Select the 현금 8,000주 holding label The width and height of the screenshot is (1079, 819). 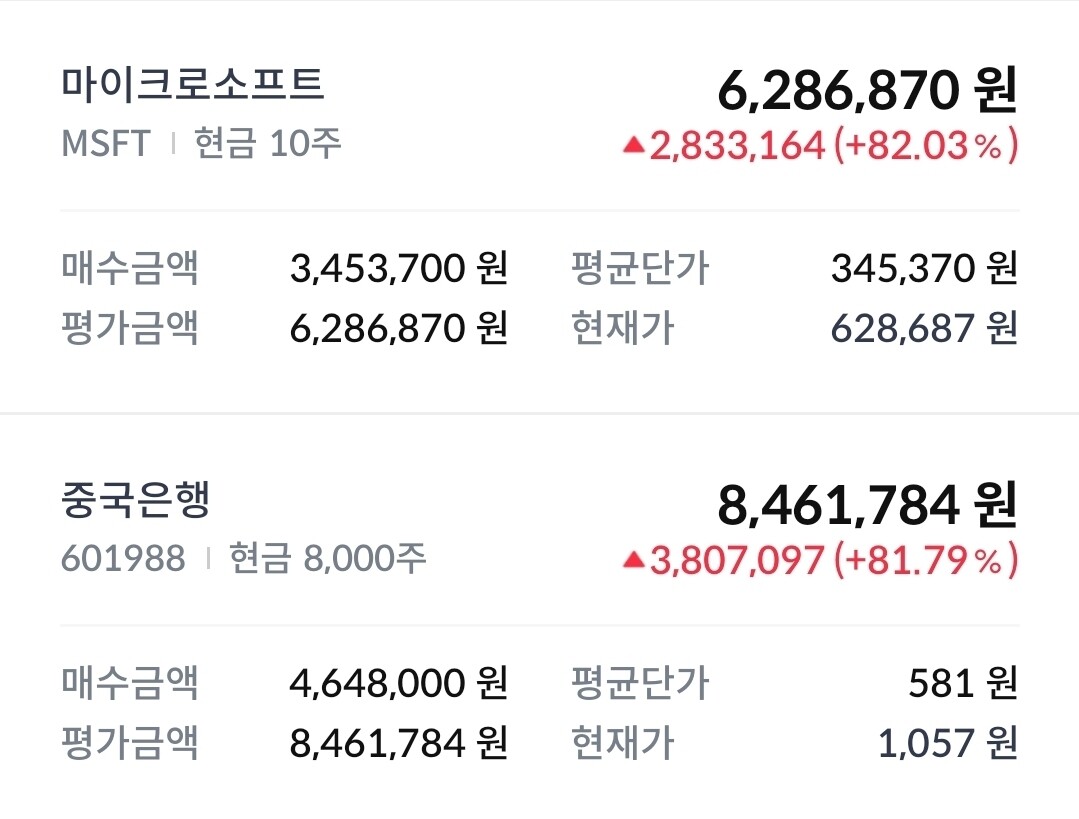[x=328, y=558]
